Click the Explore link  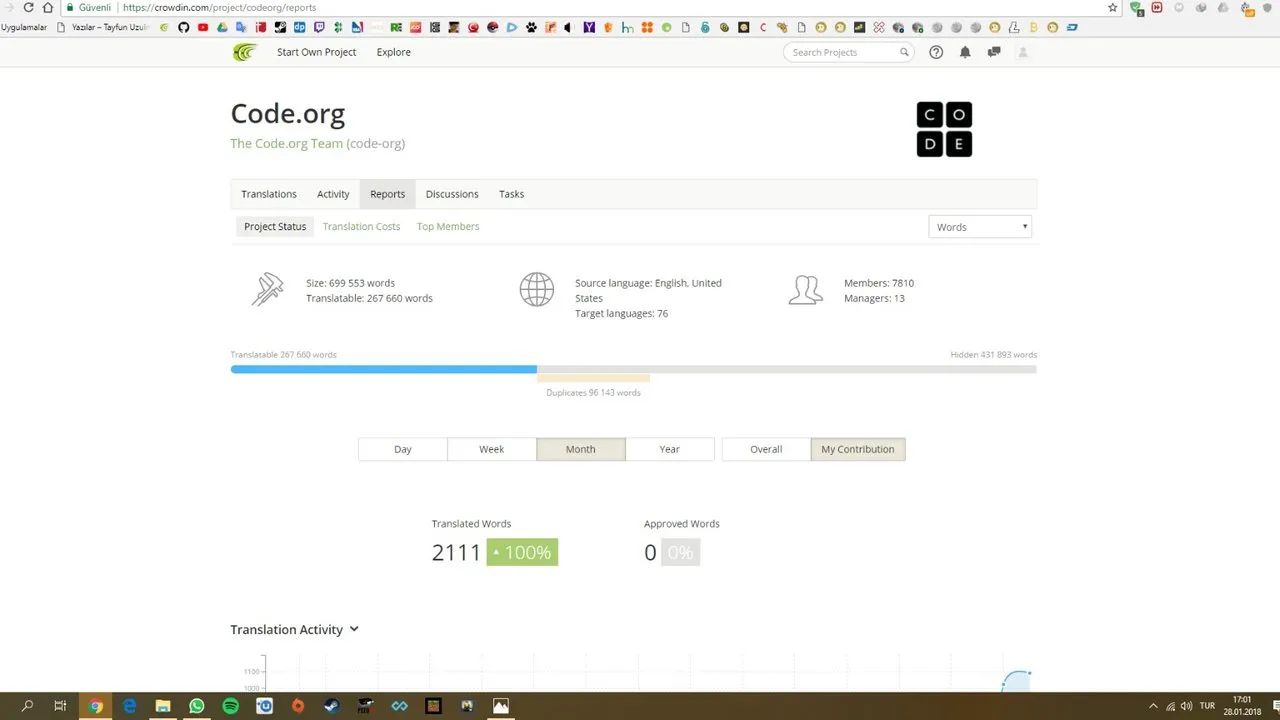pyautogui.click(x=394, y=52)
